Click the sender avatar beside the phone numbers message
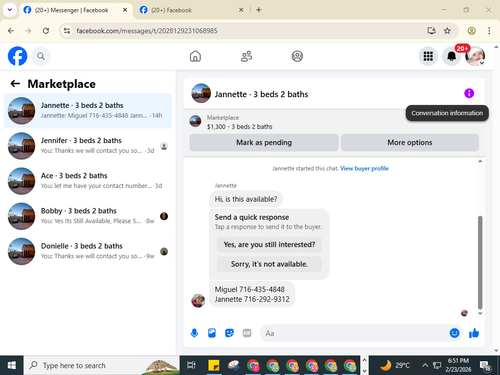Viewport: 500px width, 375px height. click(x=198, y=301)
